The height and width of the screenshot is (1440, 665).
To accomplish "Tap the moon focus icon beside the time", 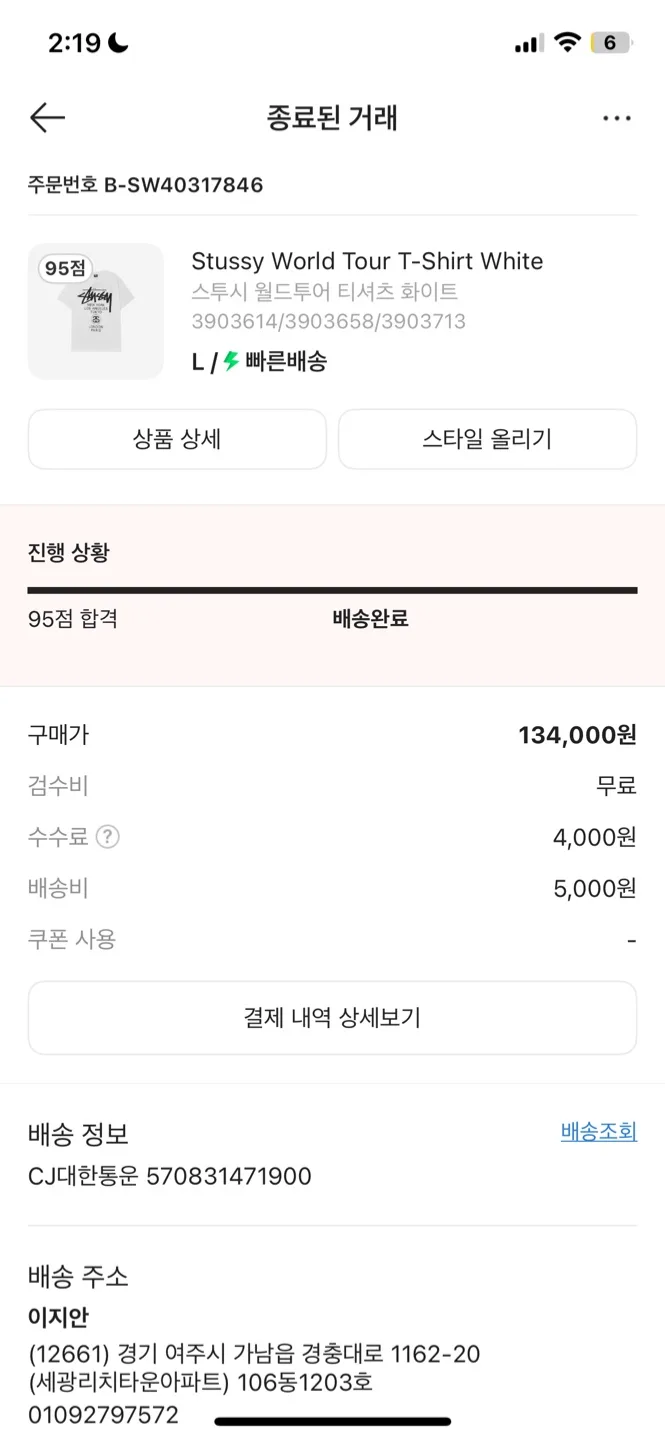I will click(x=119, y=43).
